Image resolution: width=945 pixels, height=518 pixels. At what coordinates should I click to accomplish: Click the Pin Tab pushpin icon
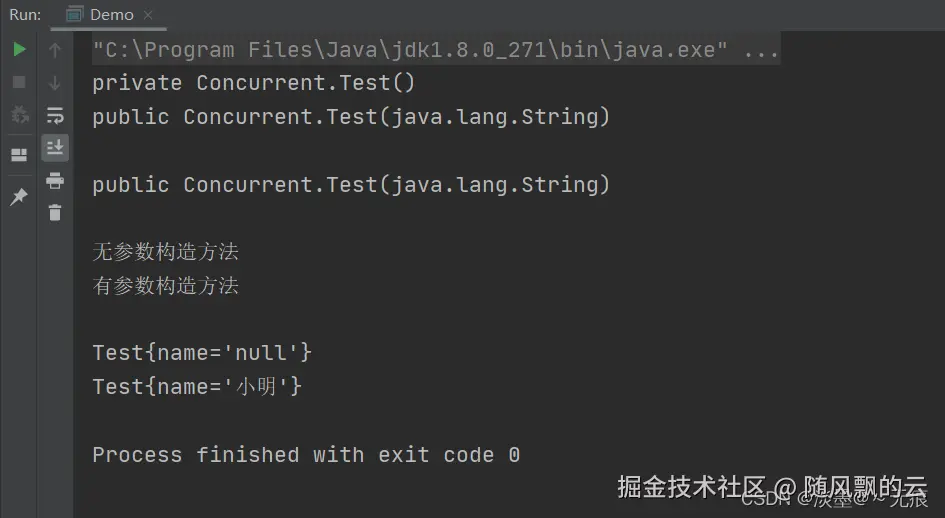(19, 196)
